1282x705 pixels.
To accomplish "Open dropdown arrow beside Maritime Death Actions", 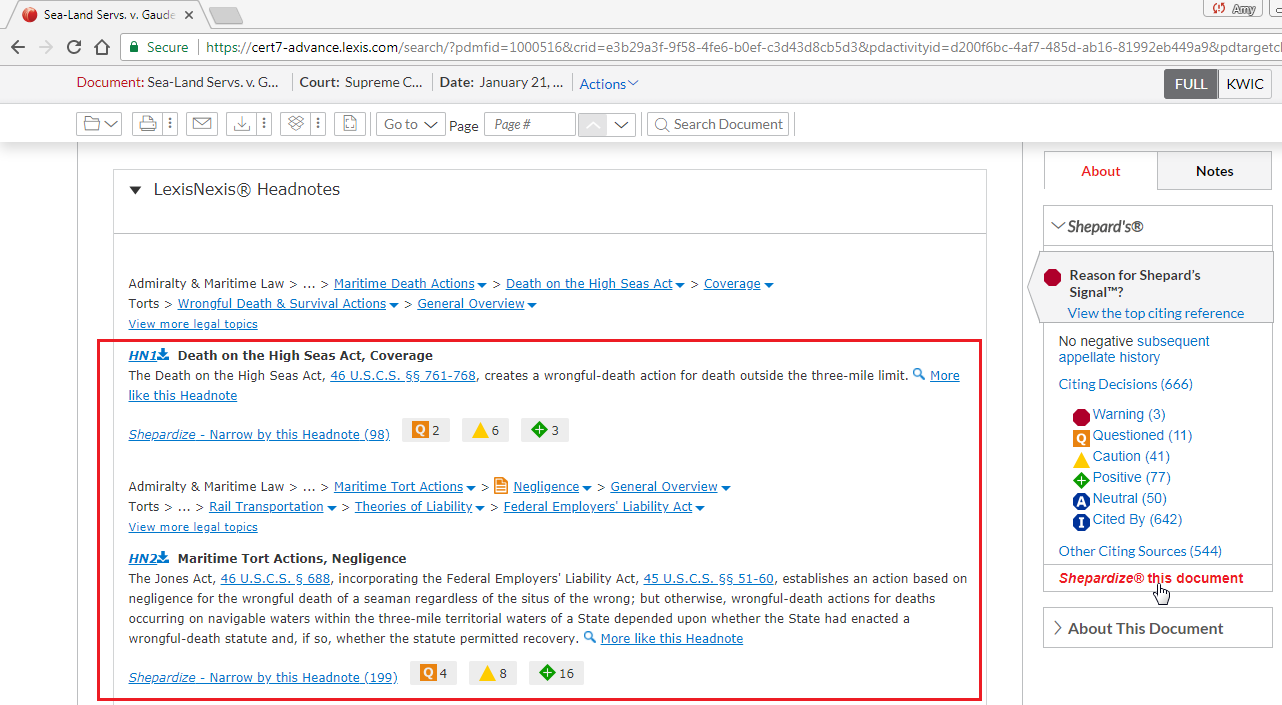I will (x=482, y=285).
